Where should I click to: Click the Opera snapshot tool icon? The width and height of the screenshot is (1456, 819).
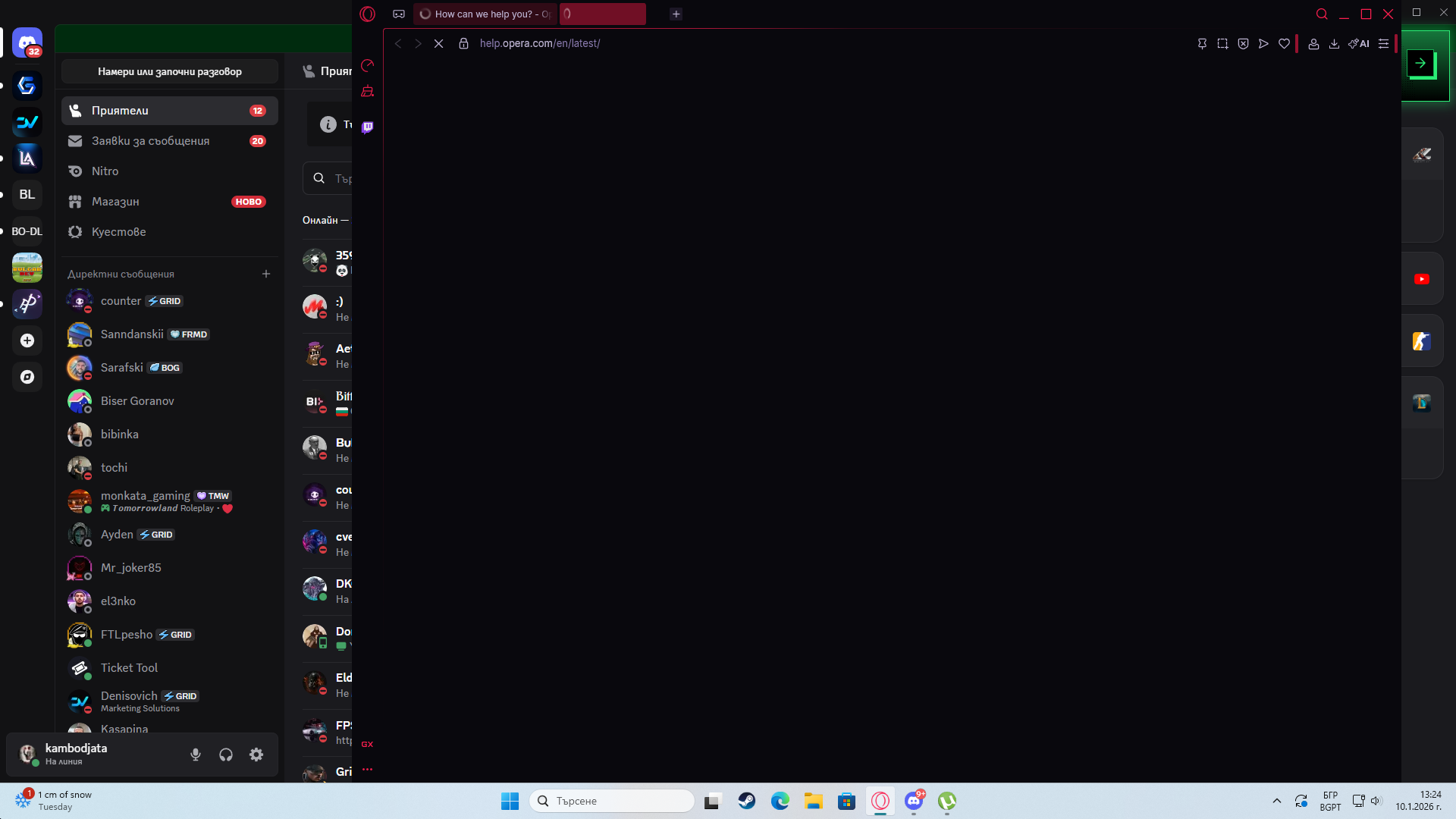pyautogui.click(x=1222, y=44)
